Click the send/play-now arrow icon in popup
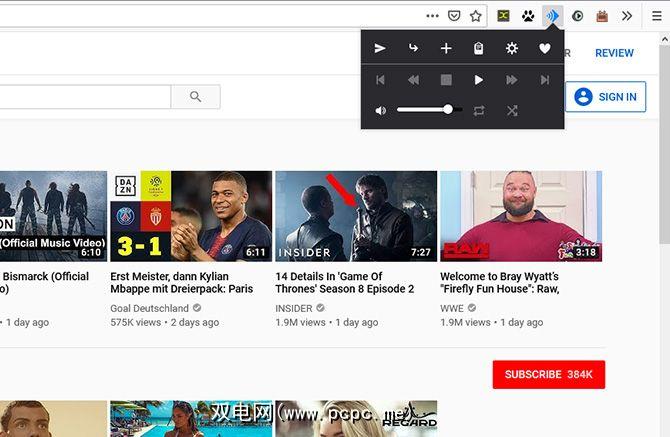This screenshot has width=670, height=437. 380,48
